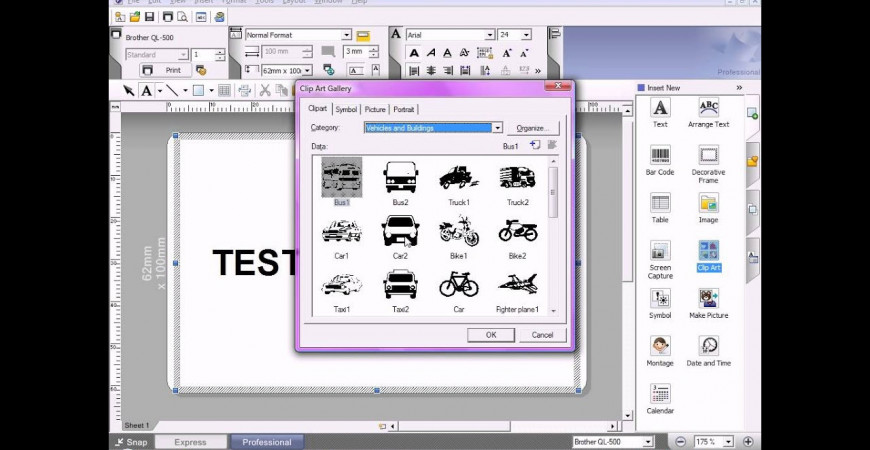The height and width of the screenshot is (450, 870).
Task: Click the Decorative Frame icon
Action: (x=709, y=165)
